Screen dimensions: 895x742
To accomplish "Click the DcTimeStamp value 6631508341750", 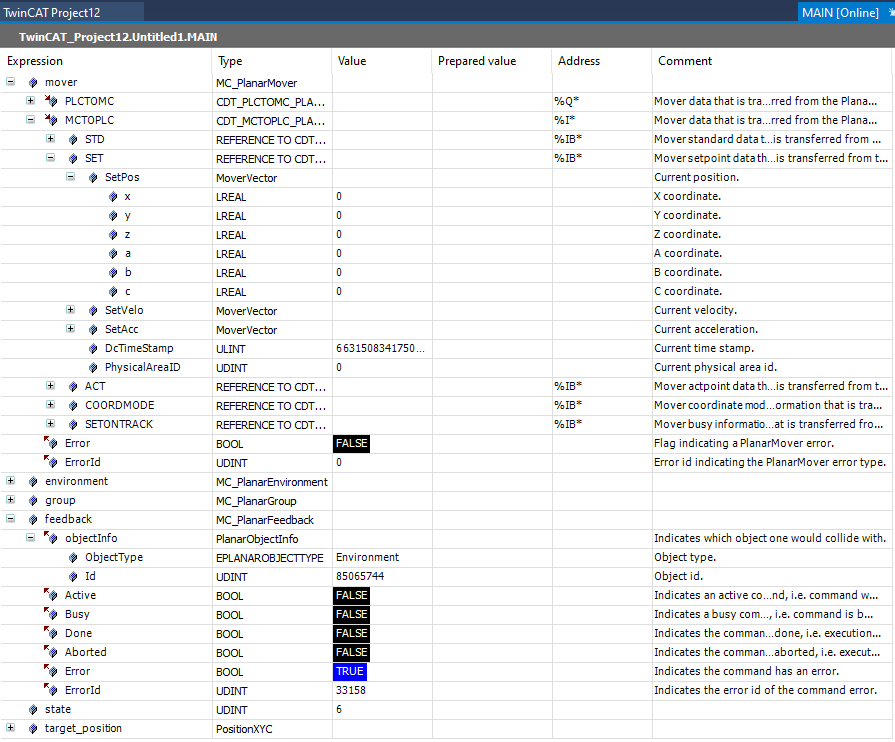I will tap(380, 348).
